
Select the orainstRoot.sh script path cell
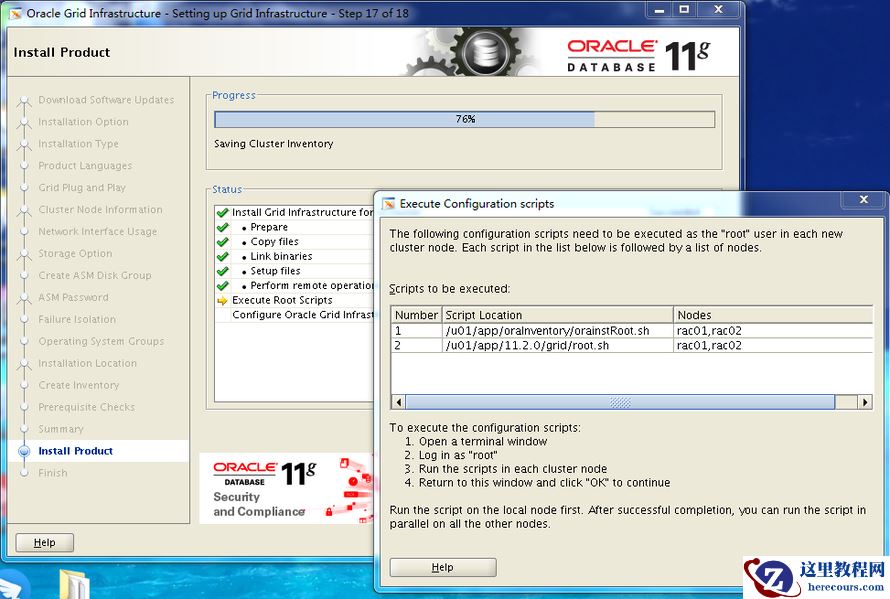click(x=557, y=330)
